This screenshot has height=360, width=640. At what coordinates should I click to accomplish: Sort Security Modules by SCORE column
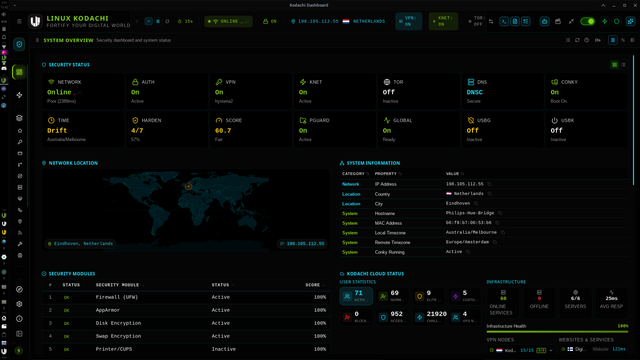click(315, 285)
